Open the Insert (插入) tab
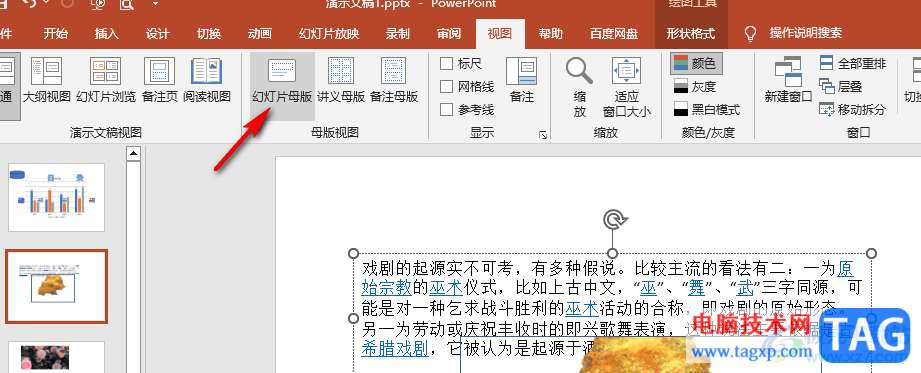This screenshot has width=921, height=373. [107, 34]
